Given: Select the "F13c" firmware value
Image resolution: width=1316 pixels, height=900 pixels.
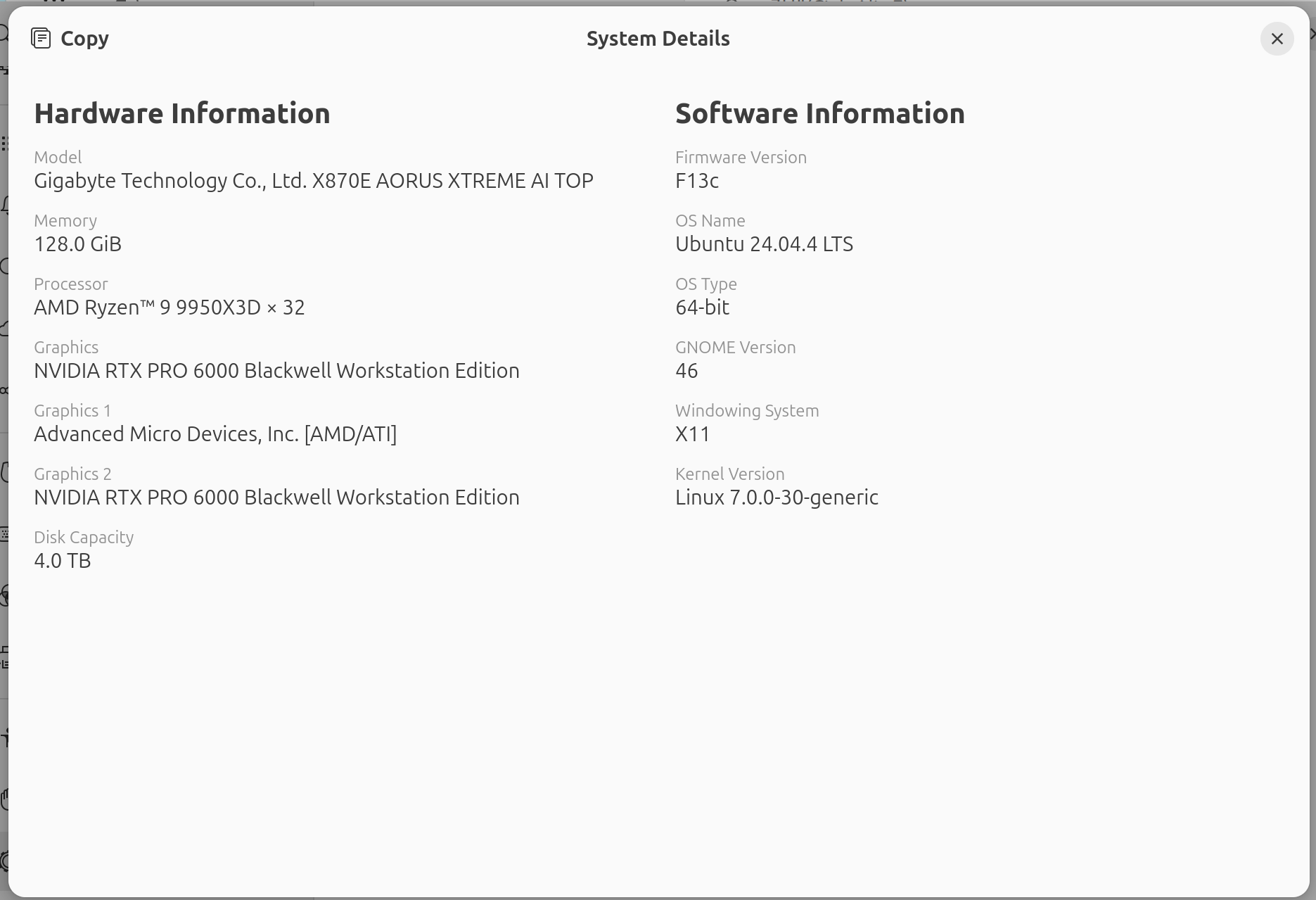Looking at the screenshot, I should [x=697, y=181].
